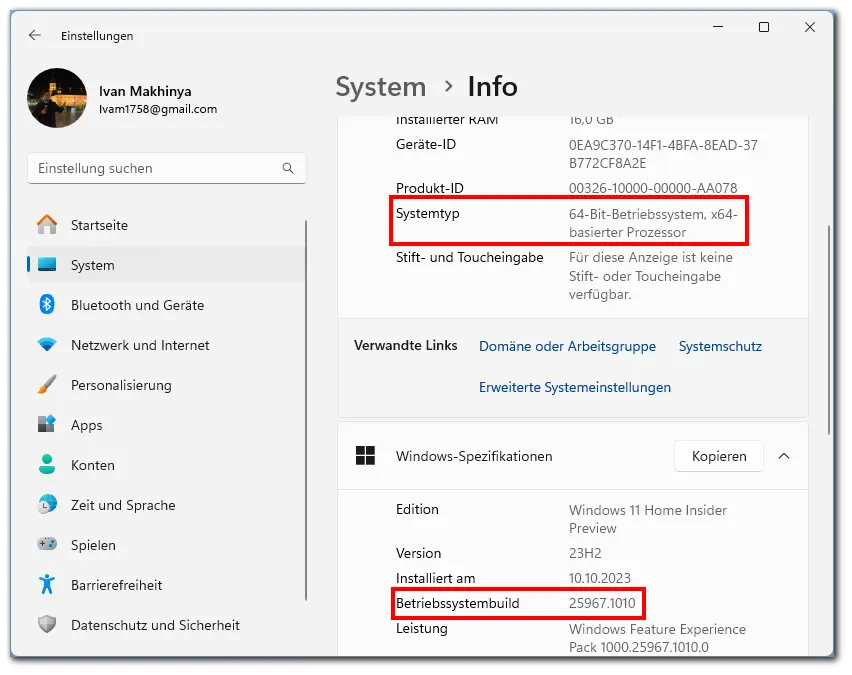The width and height of the screenshot is (852, 675).
Task: Click the Spielen gamepad icon
Action: click(47, 543)
